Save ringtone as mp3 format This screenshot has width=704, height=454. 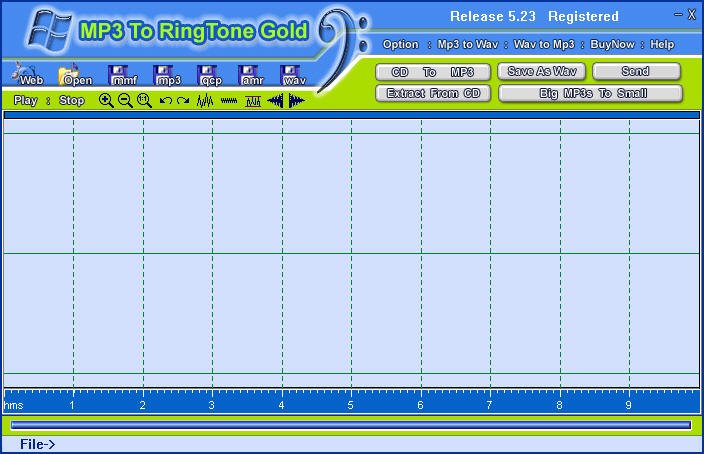(x=167, y=75)
